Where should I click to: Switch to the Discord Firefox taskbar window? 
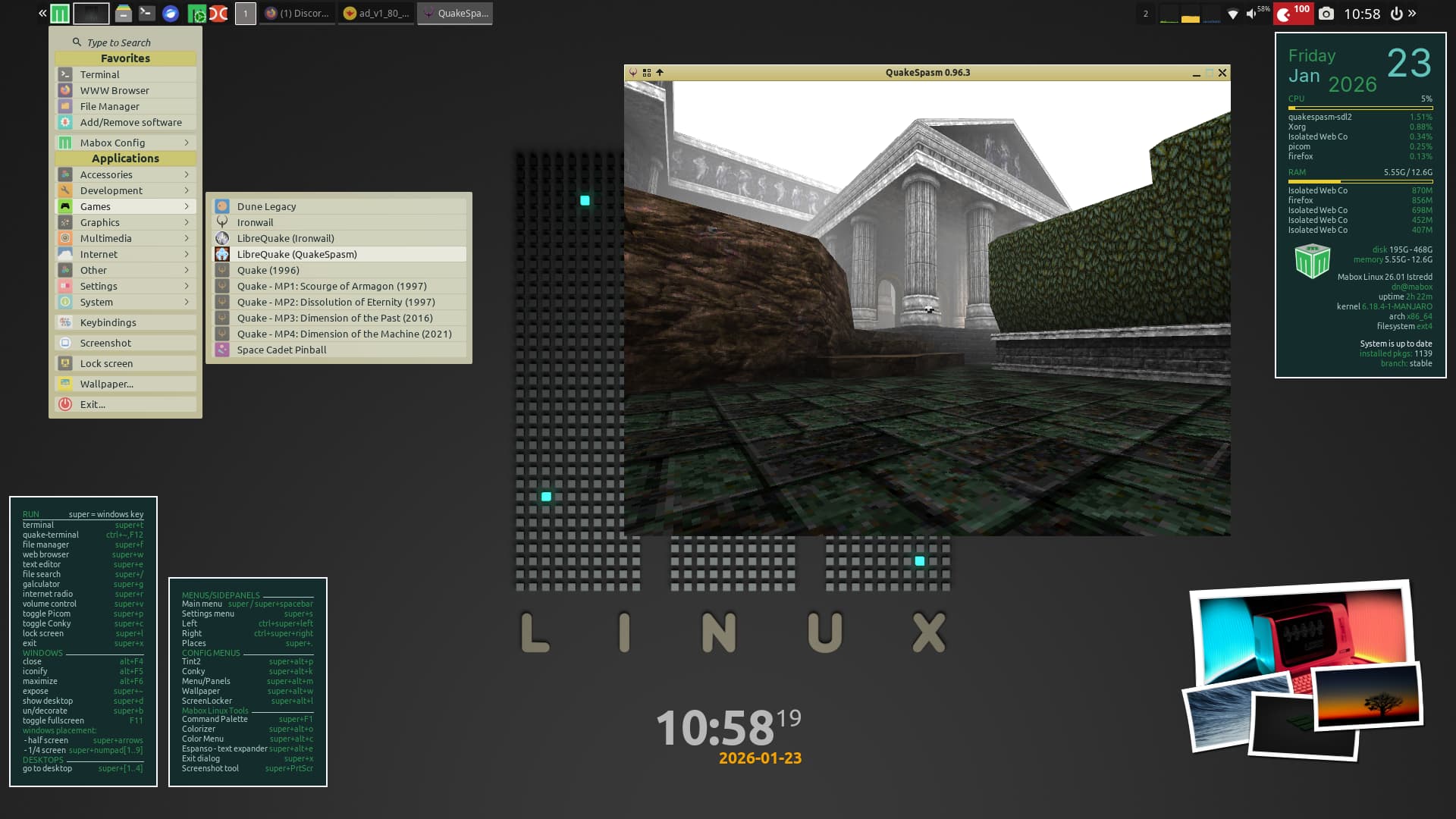pyautogui.click(x=297, y=14)
